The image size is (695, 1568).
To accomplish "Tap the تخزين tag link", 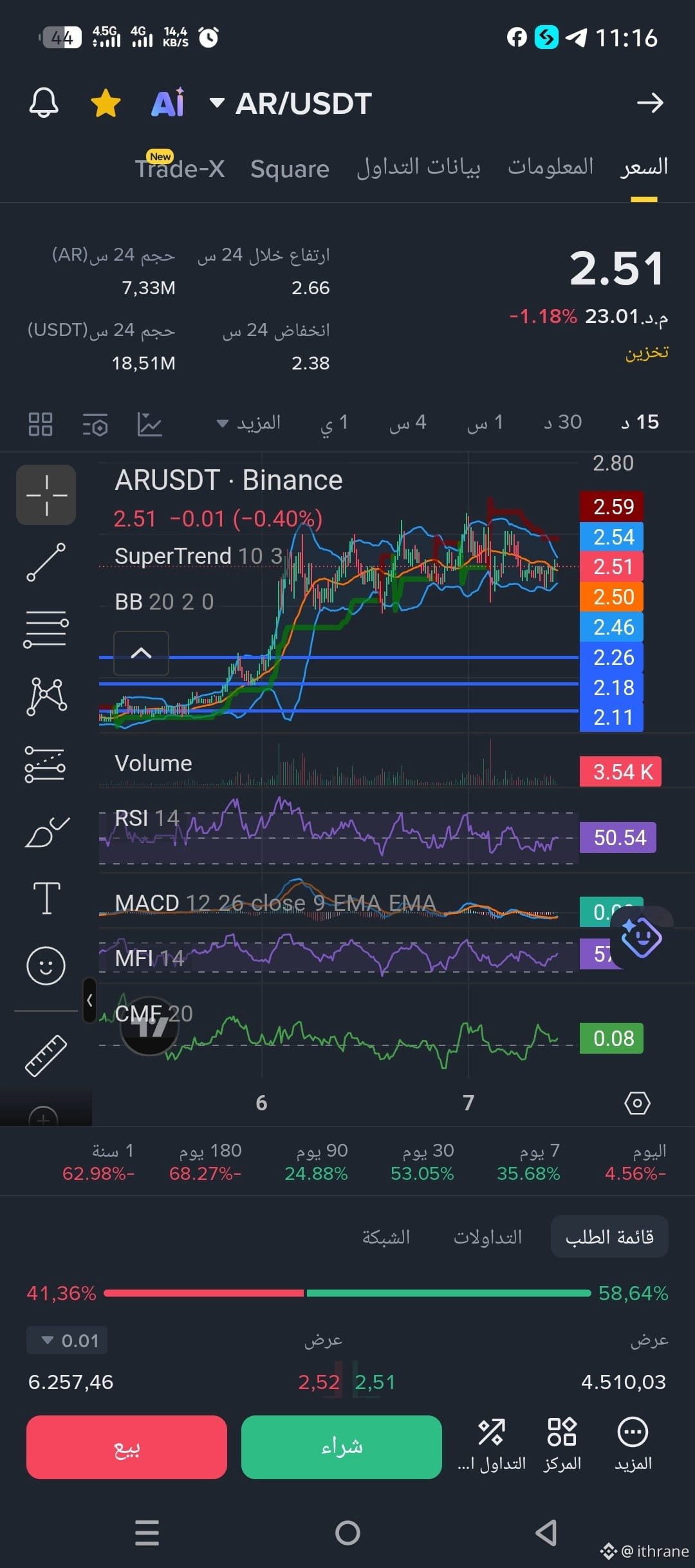I will coord(647,353).
